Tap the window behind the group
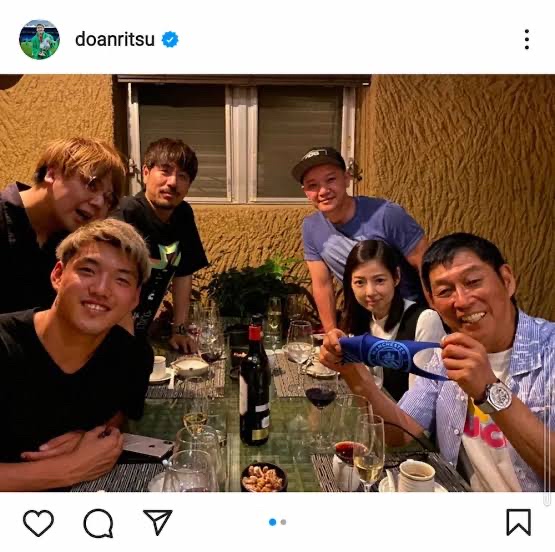Image resolution: width=555 pixels, height=552 pixels. point(241,142)
